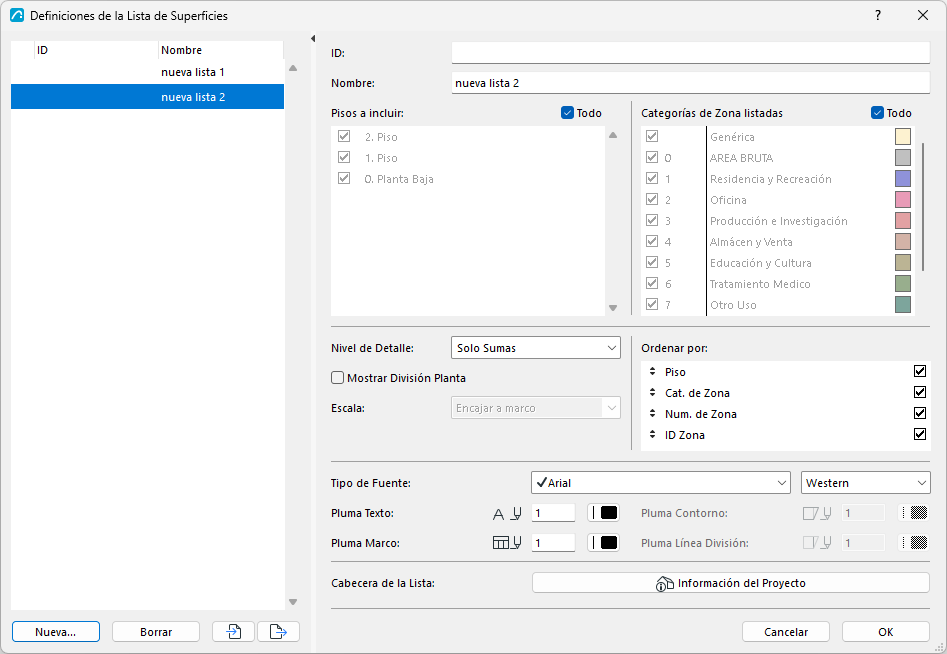Click the Piso sort reorder handle
Viewport: 947px width, 654px height.
652,371
